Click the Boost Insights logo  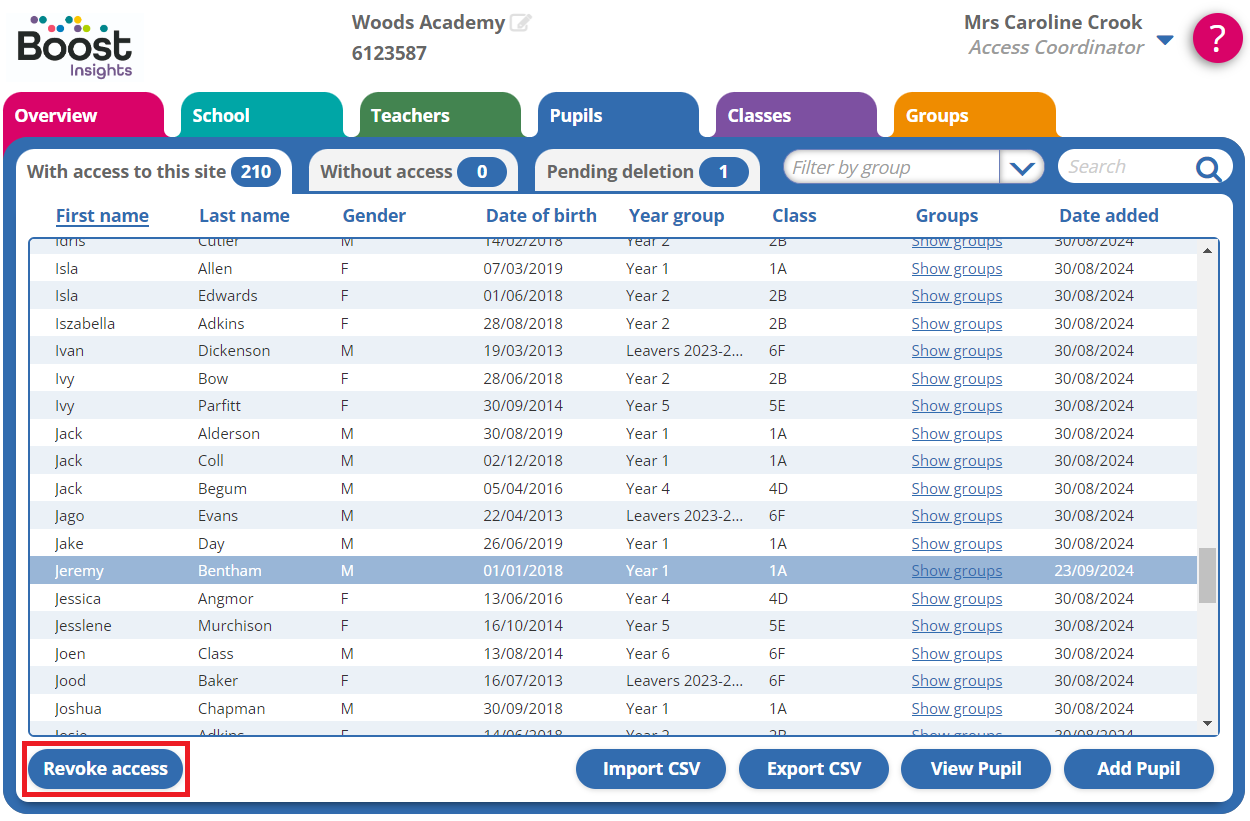click(75, 46)
